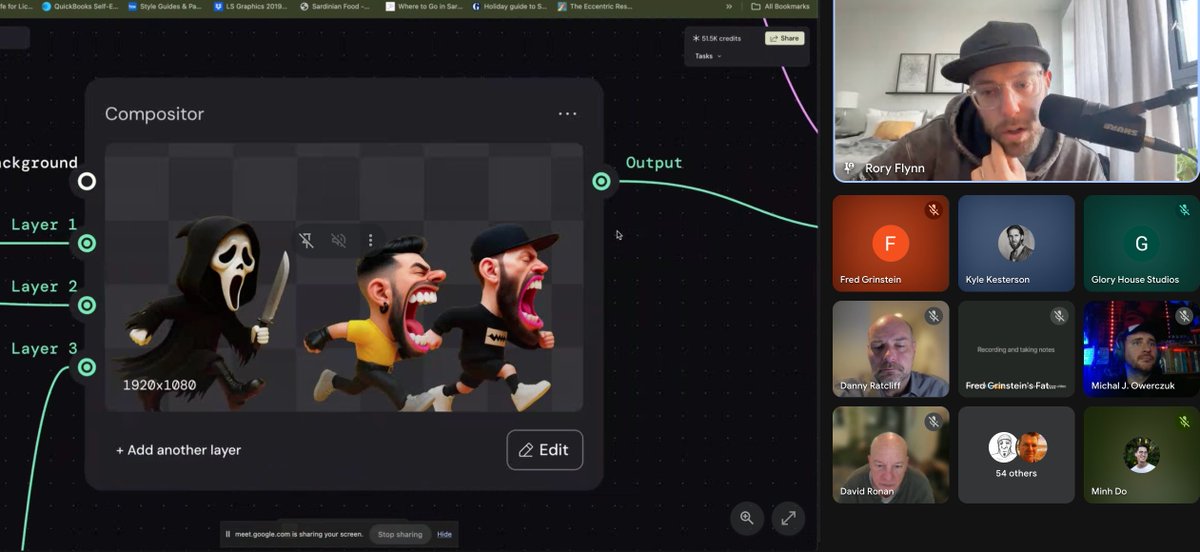Click Glory House Studios muted mic icon
The width and height of the screenshot is (1200, 552).
(x=1184, y=210)
